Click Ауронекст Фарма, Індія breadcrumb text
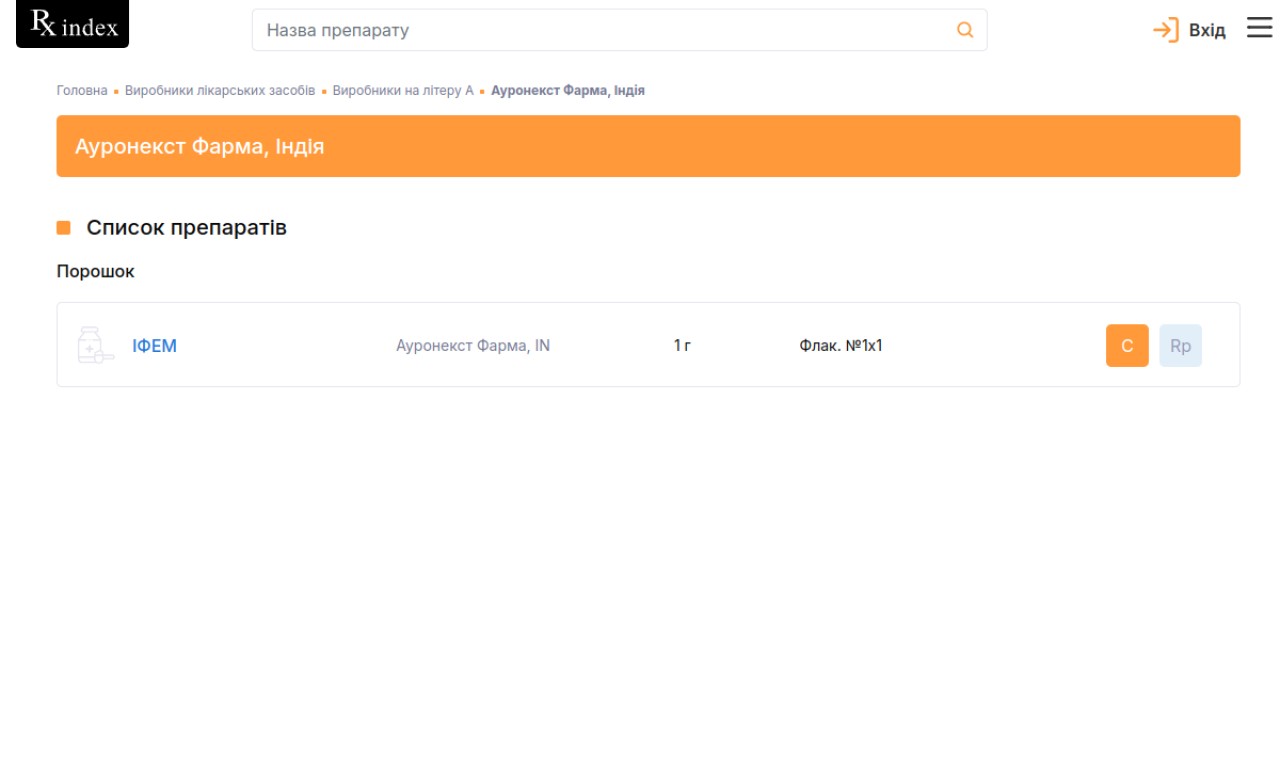The width and height of the screenshot is (1280, 768). pyautogui.click(x=568, y=90)
